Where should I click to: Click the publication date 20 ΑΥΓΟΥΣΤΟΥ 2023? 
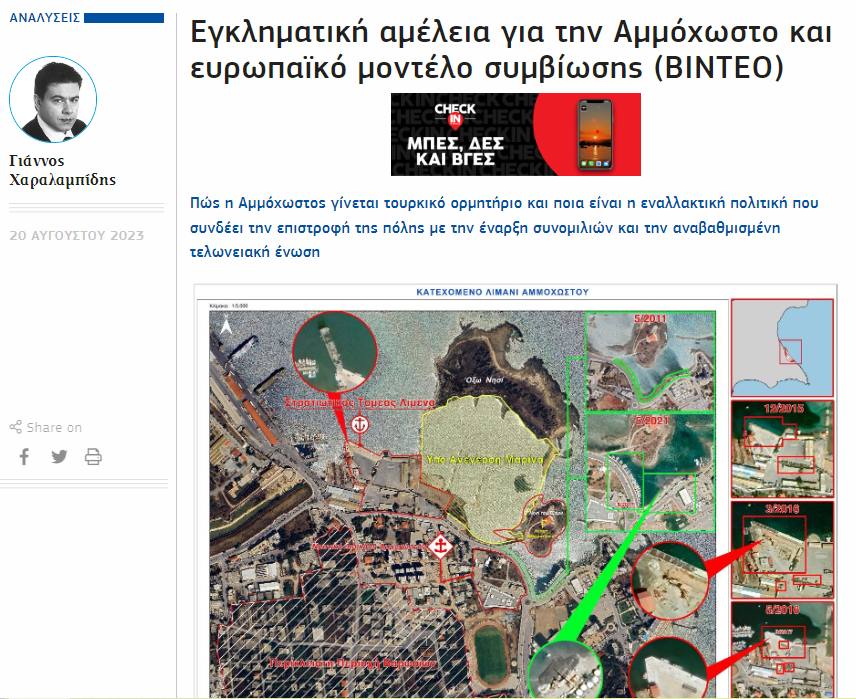pyautogui.click(x=76, y=236)
